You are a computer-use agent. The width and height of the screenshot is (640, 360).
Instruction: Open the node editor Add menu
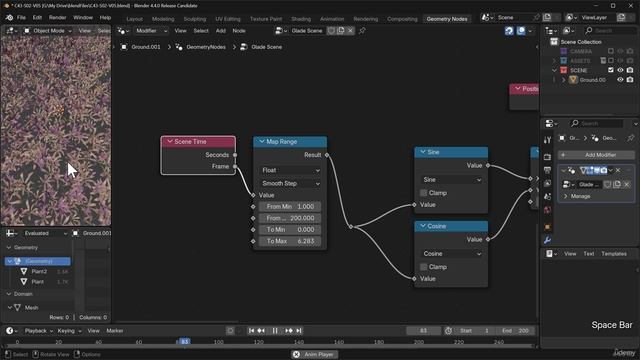[x=220, y=31]
